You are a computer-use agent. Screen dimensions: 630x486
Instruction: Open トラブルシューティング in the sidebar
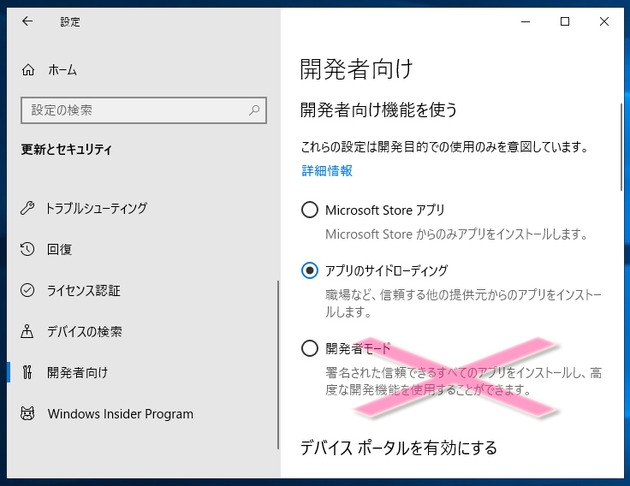(x=97, y=208)
